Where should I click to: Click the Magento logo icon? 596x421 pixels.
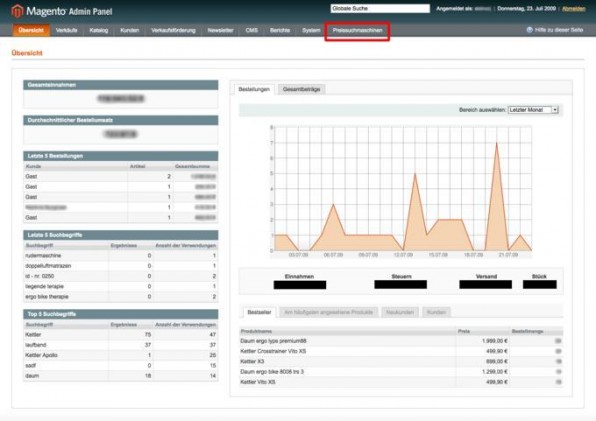[17, 11]
